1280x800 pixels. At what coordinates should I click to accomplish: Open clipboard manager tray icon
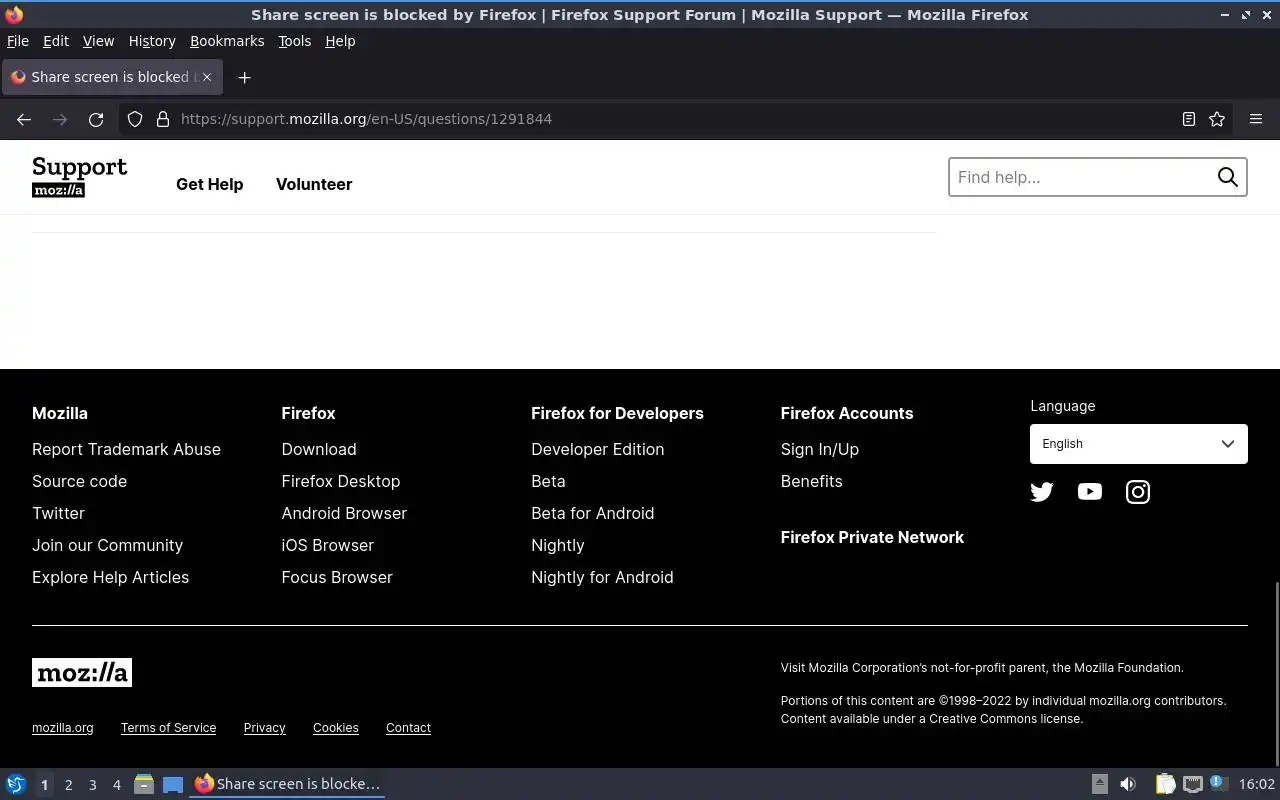1165,784
